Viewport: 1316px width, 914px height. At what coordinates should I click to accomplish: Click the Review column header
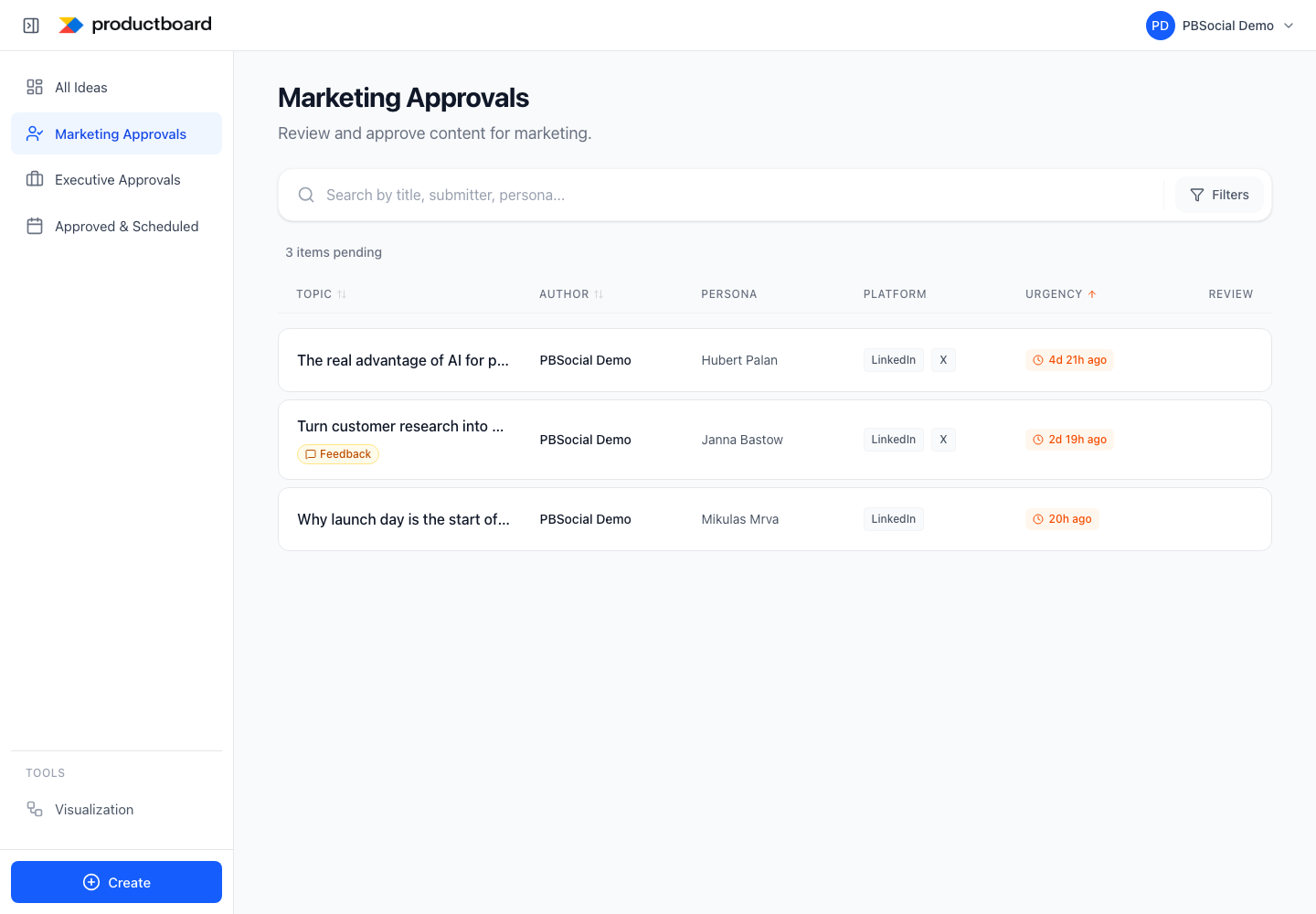pyautogui.click(x=1231, y=294)
